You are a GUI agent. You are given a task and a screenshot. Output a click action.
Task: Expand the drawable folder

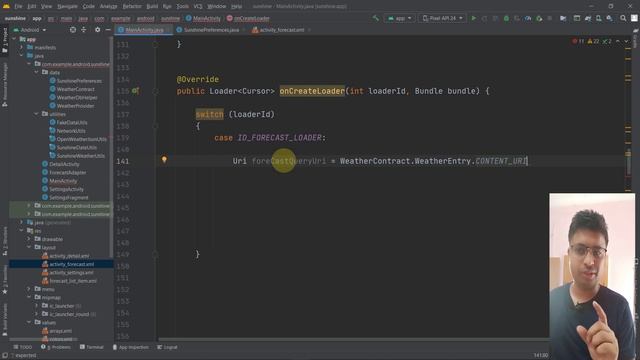tap(29, 239)
